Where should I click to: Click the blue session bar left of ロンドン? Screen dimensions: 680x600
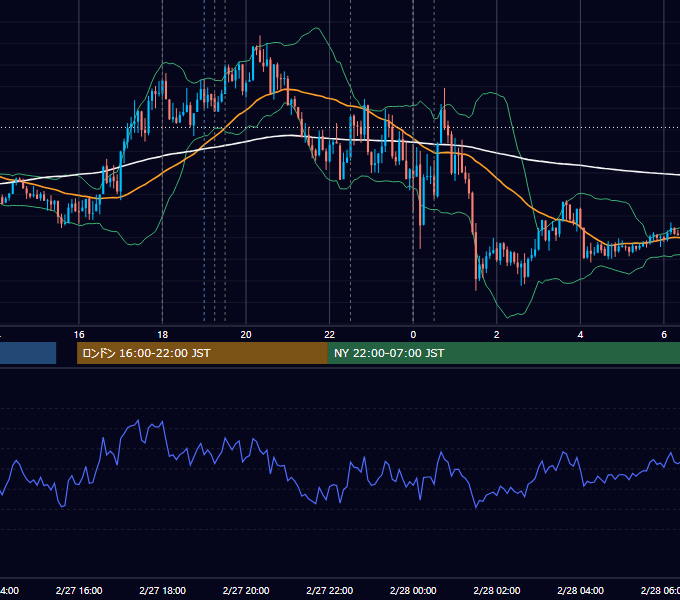(28, 353)
